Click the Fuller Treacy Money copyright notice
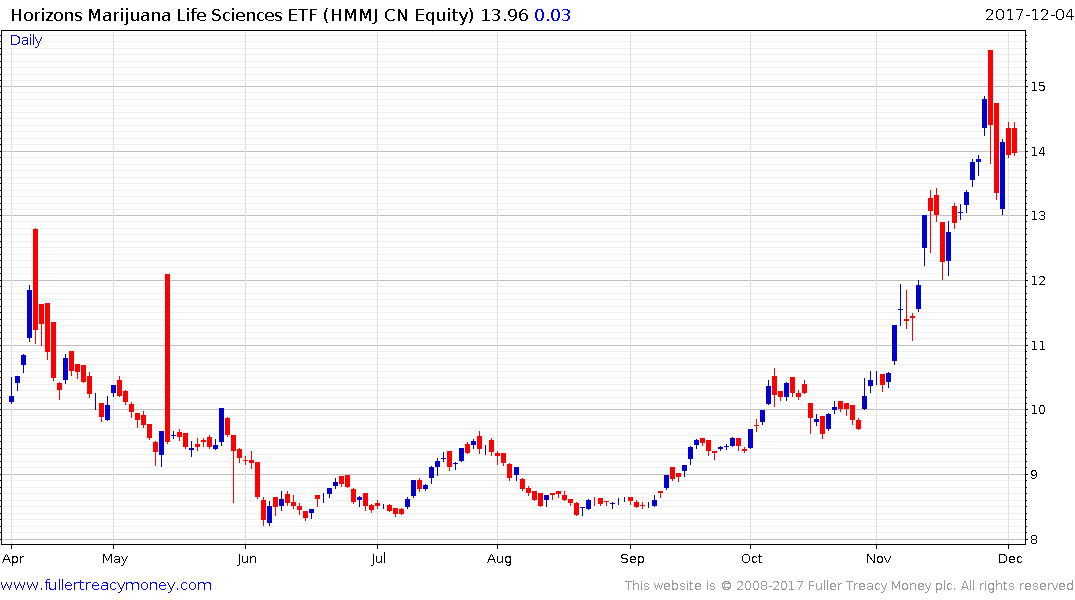This screenshot has height=600, width=1075. 849,586
